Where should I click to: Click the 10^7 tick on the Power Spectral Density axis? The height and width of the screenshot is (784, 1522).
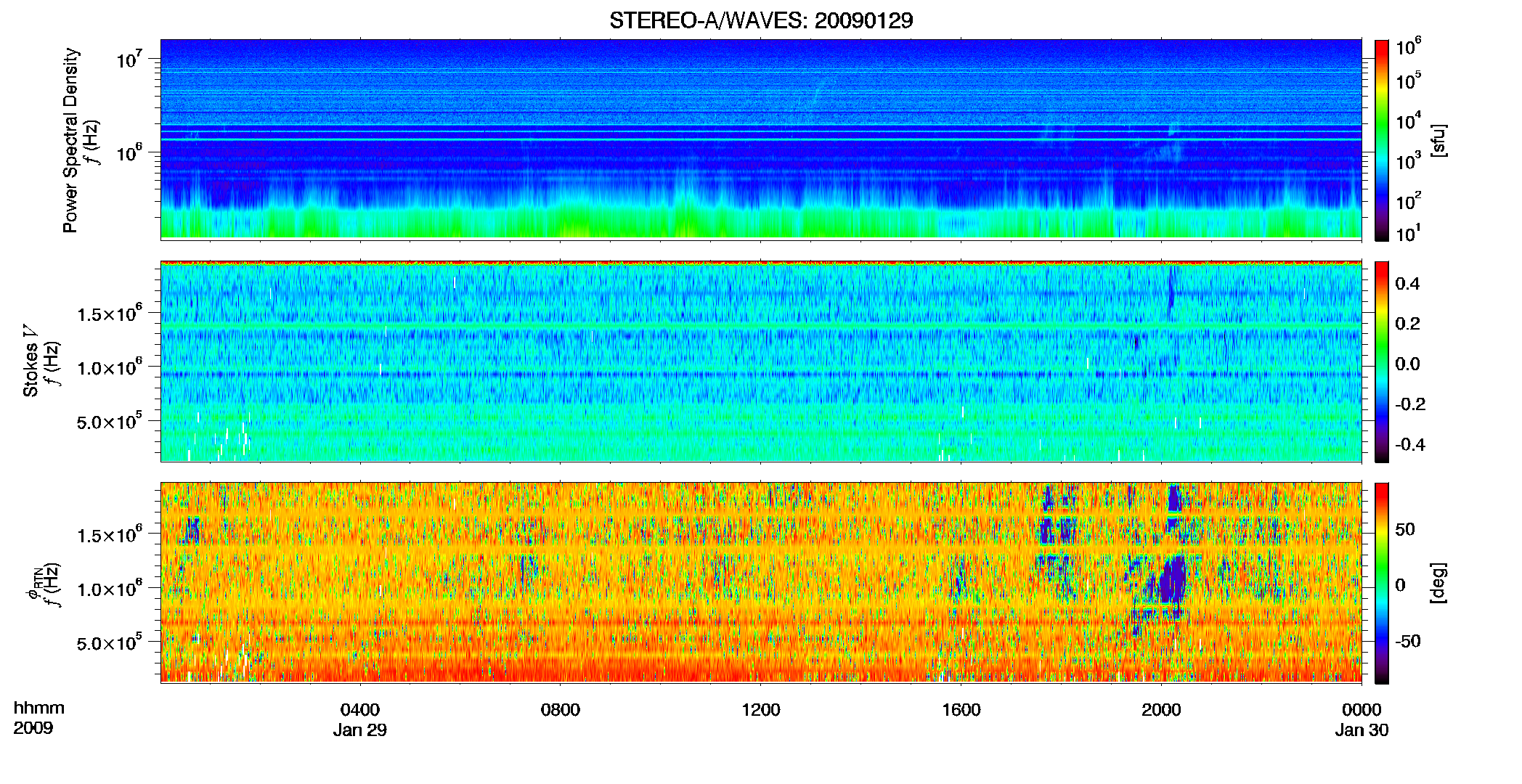click(x=129, y=59)
